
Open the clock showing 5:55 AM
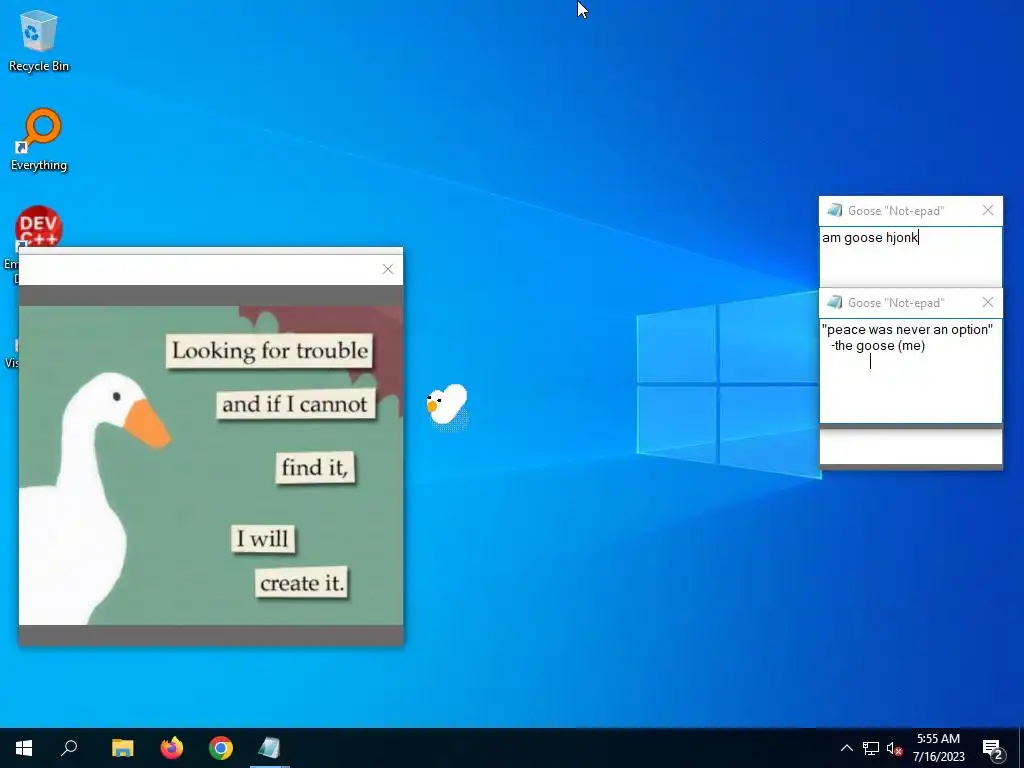coord(938,748)
